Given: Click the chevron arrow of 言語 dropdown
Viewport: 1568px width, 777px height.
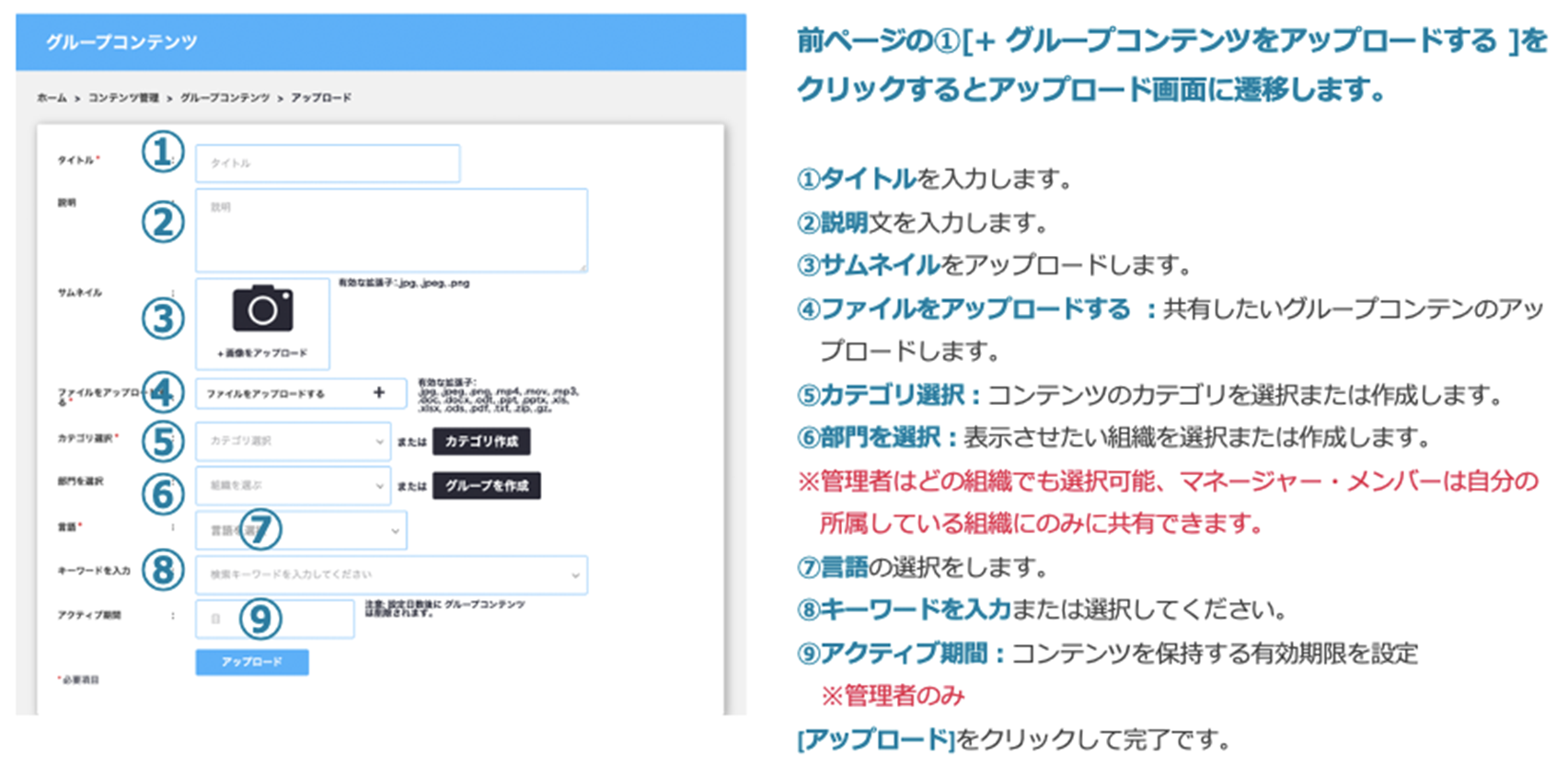Looking at the screenshot, I should (x=395, y=531).
